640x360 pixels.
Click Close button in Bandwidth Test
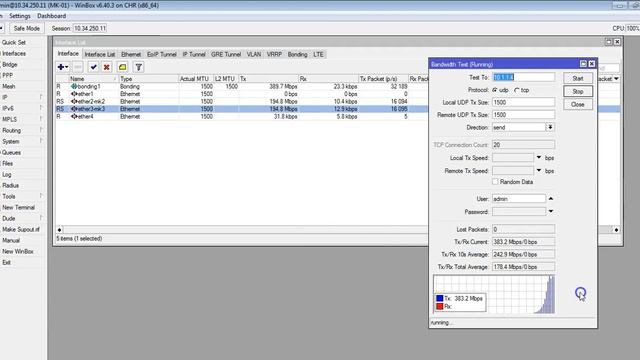tap(578, 104)
